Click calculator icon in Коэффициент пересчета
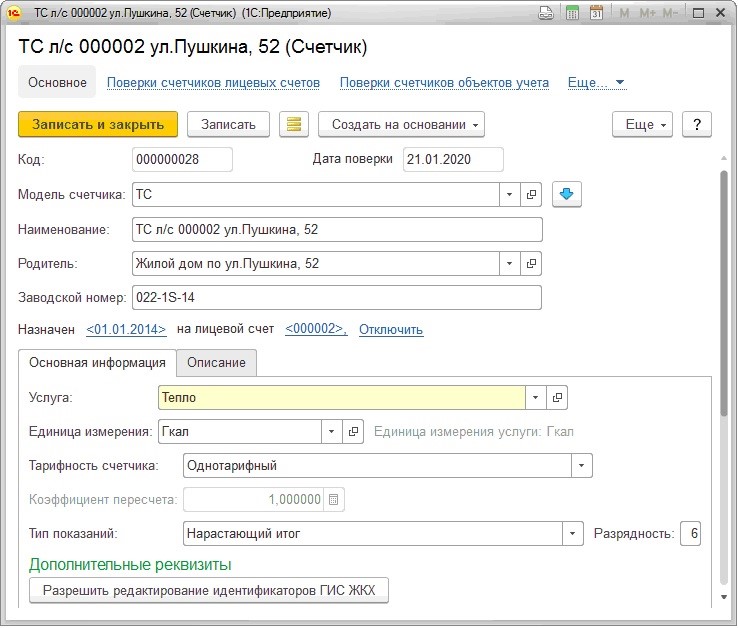738x628 pixels. click(x=335, y=499)
